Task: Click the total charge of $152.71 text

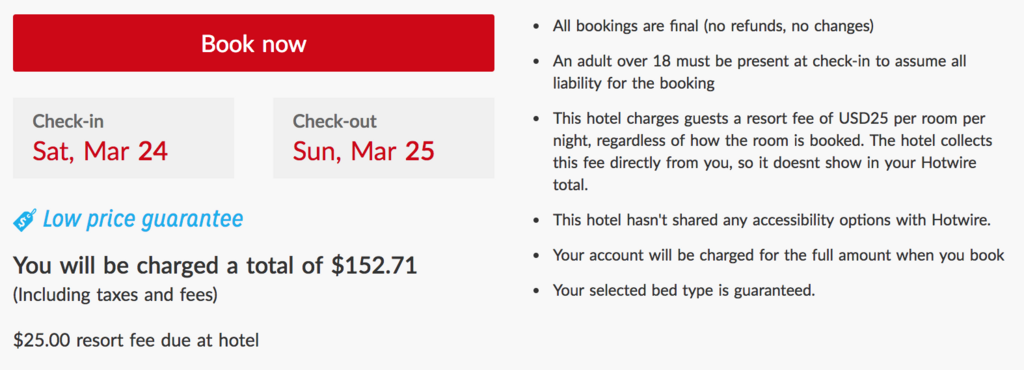Action: coord(215,266)
